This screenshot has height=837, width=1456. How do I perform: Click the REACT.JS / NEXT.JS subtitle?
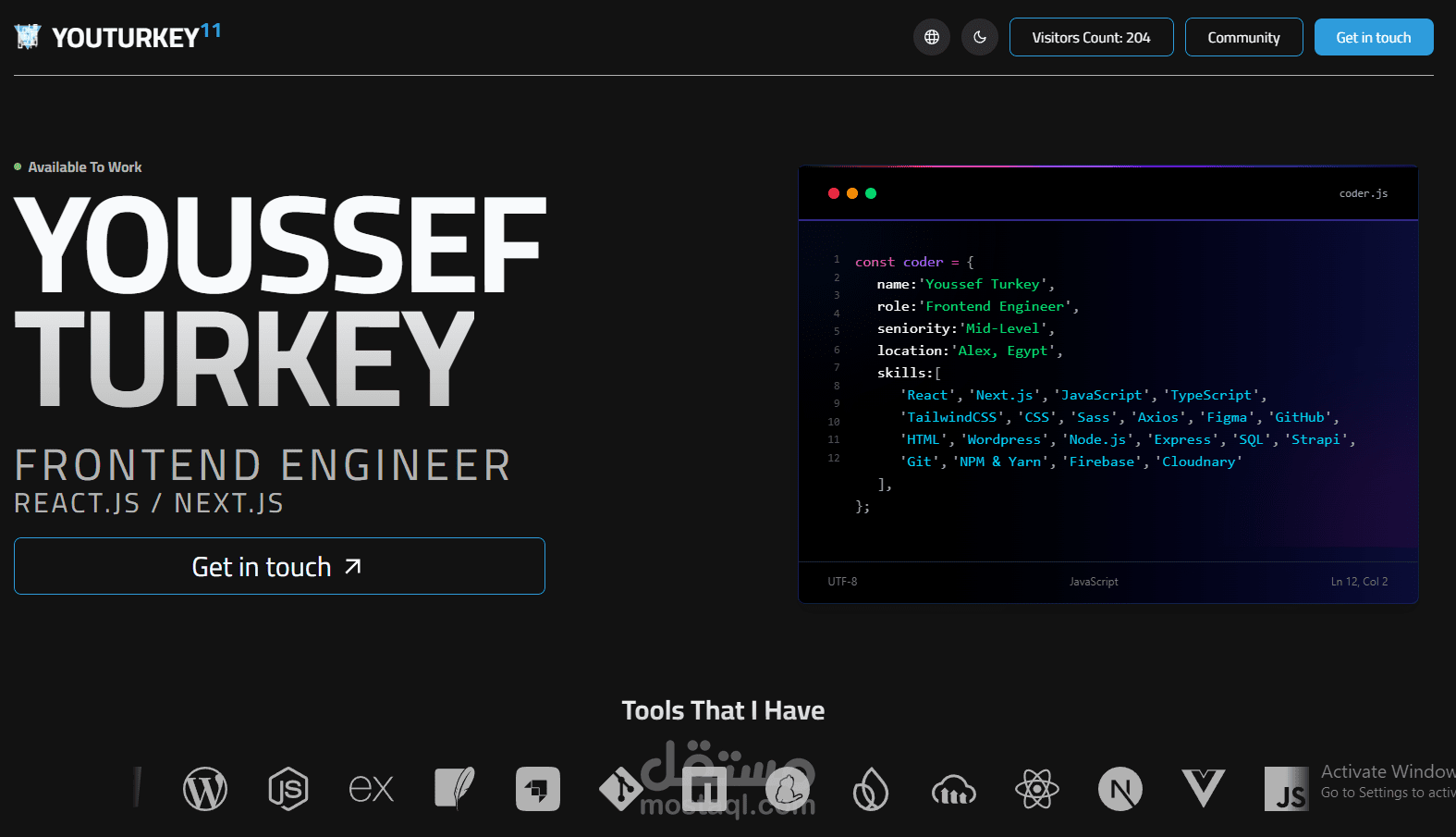tap(149, 503)
